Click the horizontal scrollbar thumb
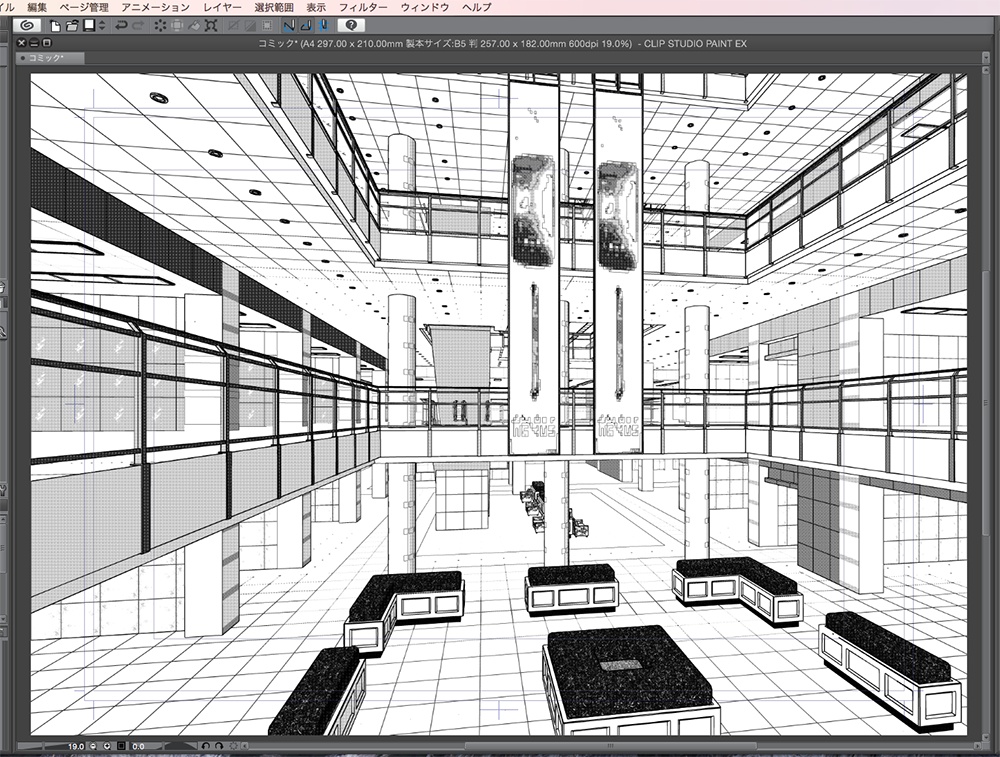 pos(610,746)
